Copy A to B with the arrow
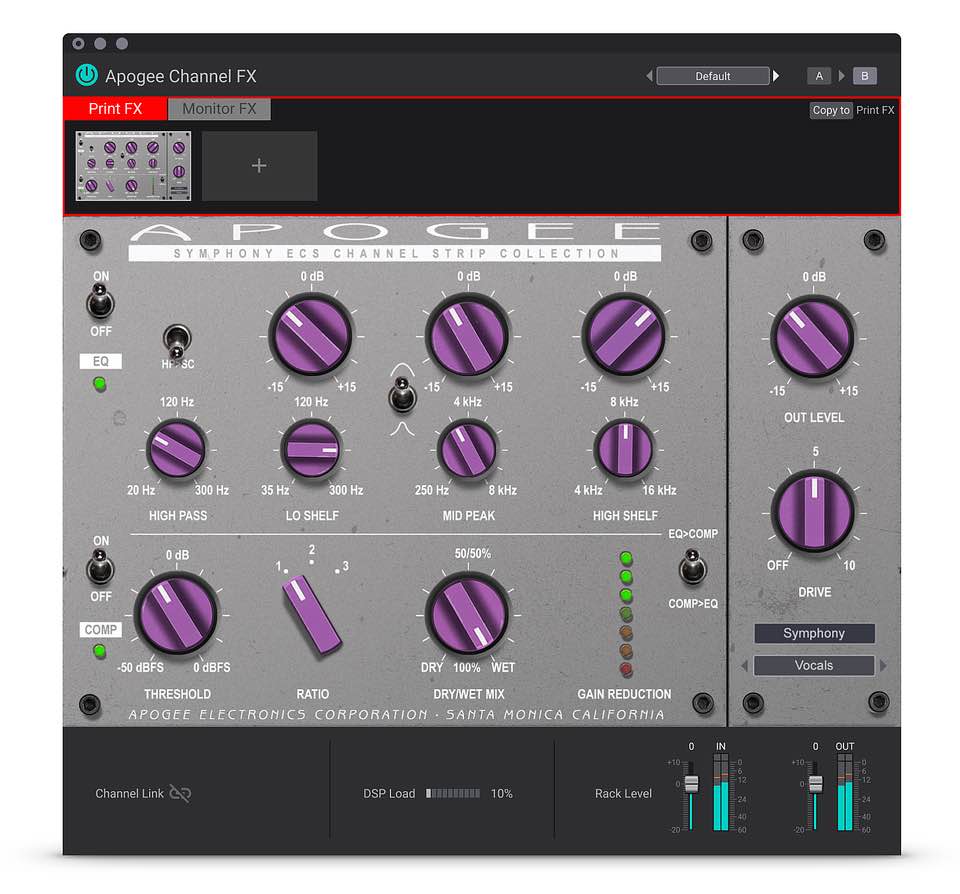This screenshot has height=894, width=960. 842,76
